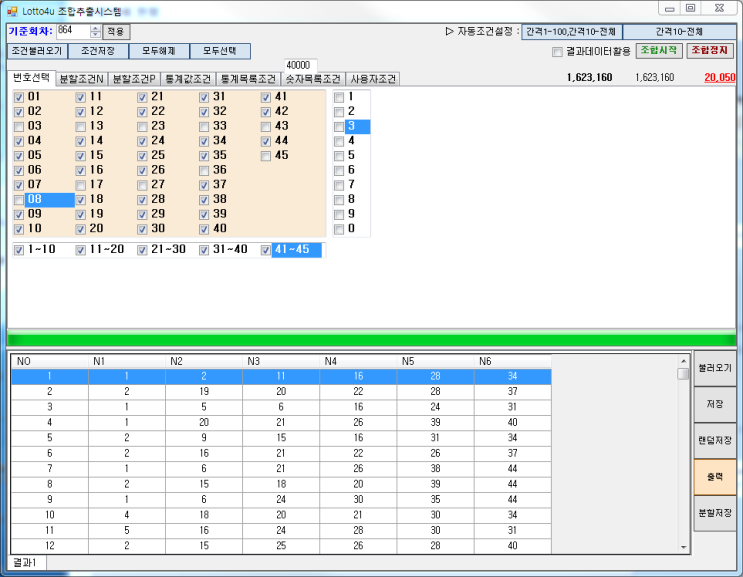
Task: Check number 36 checkbox
Action: [204, 171]
